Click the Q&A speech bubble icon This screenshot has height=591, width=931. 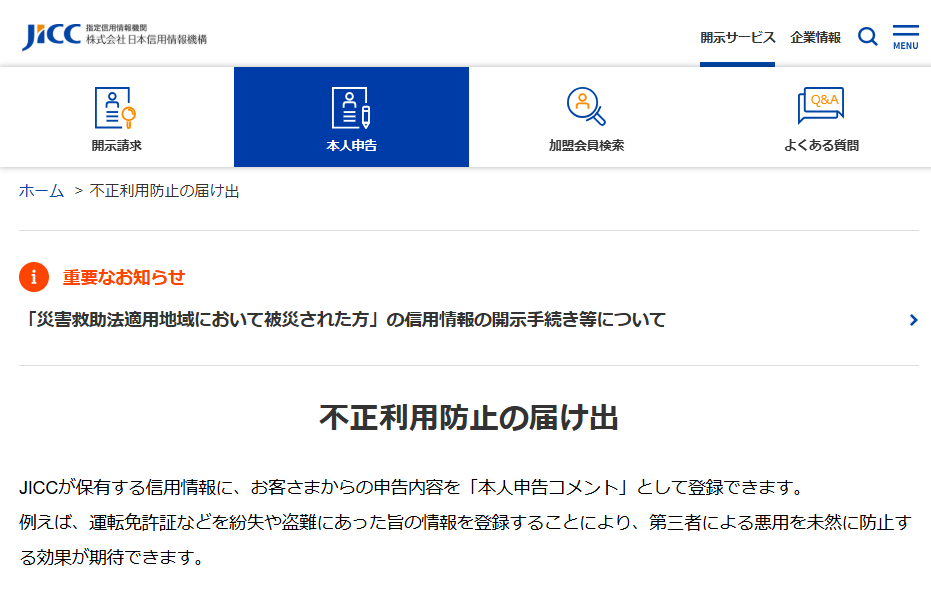tap(821, 105)
